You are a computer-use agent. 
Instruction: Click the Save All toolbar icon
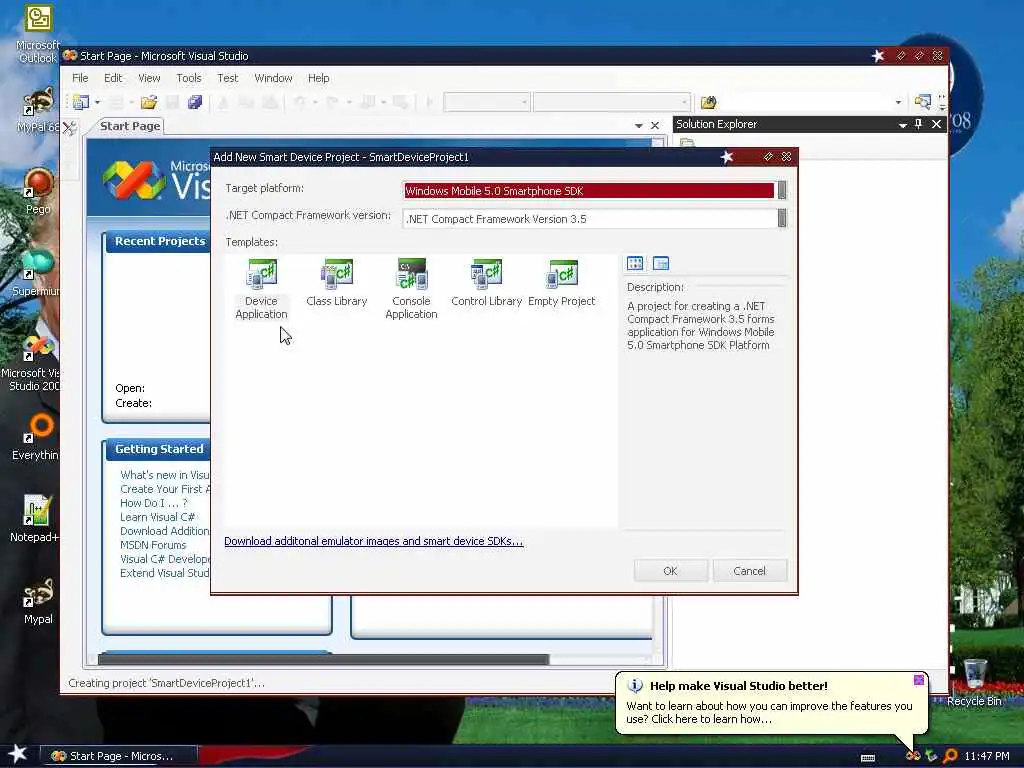click(x=195, y=102)
